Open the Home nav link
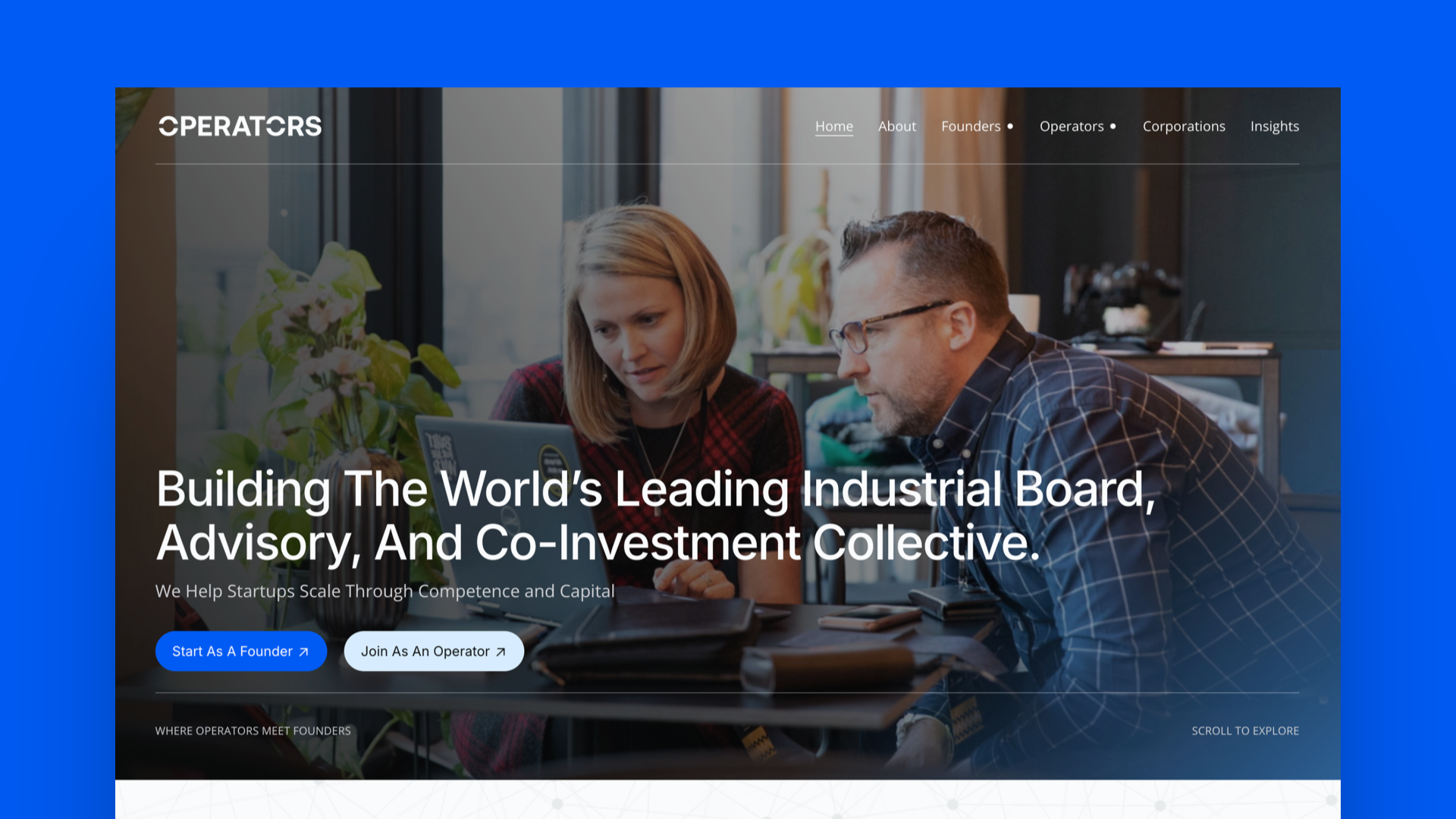The height and width of the screenshot is (819, 1456). point(834,126)
